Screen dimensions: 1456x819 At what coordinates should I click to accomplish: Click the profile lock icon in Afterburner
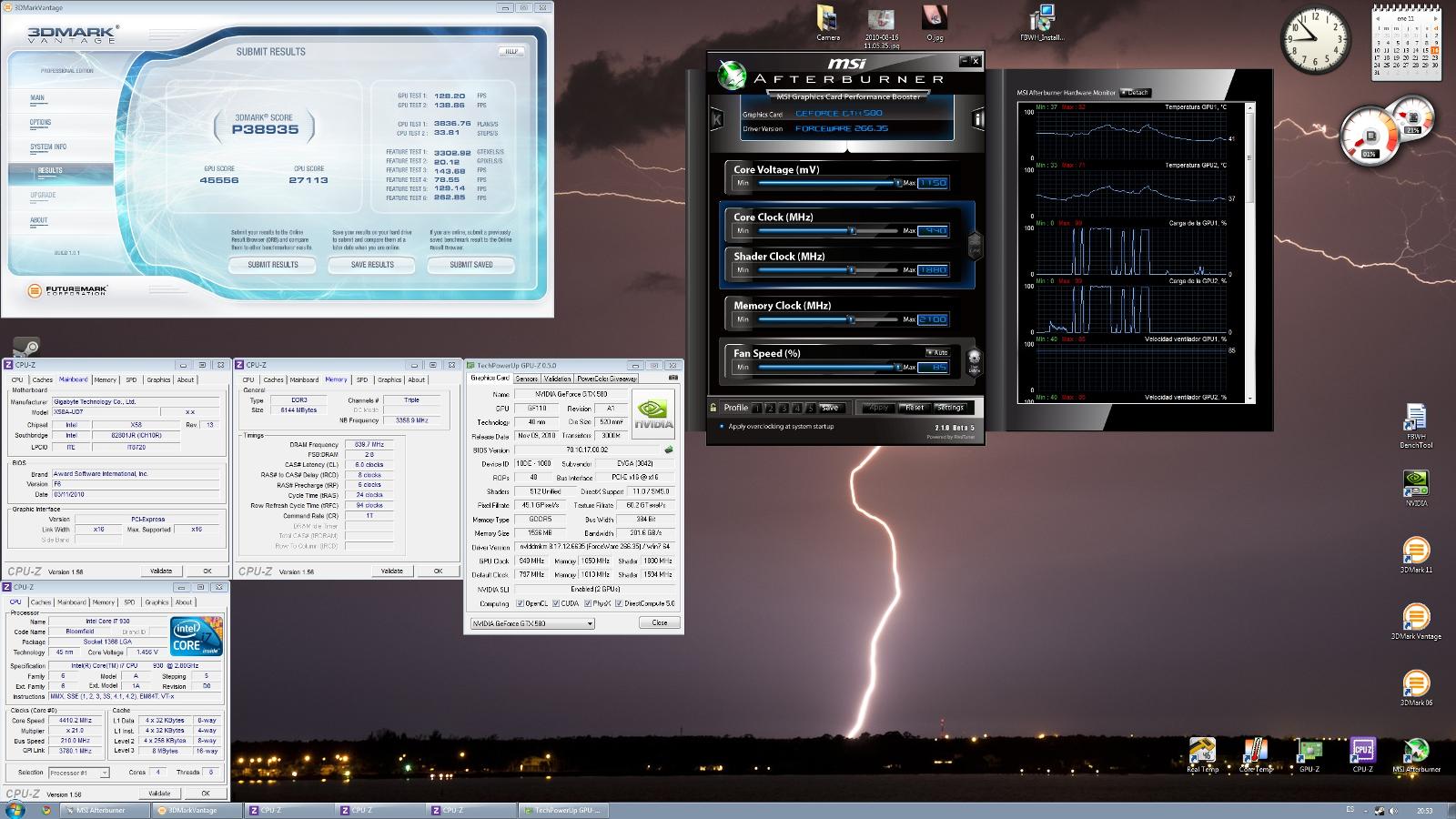pyautogui.click(x=714, y=408)
